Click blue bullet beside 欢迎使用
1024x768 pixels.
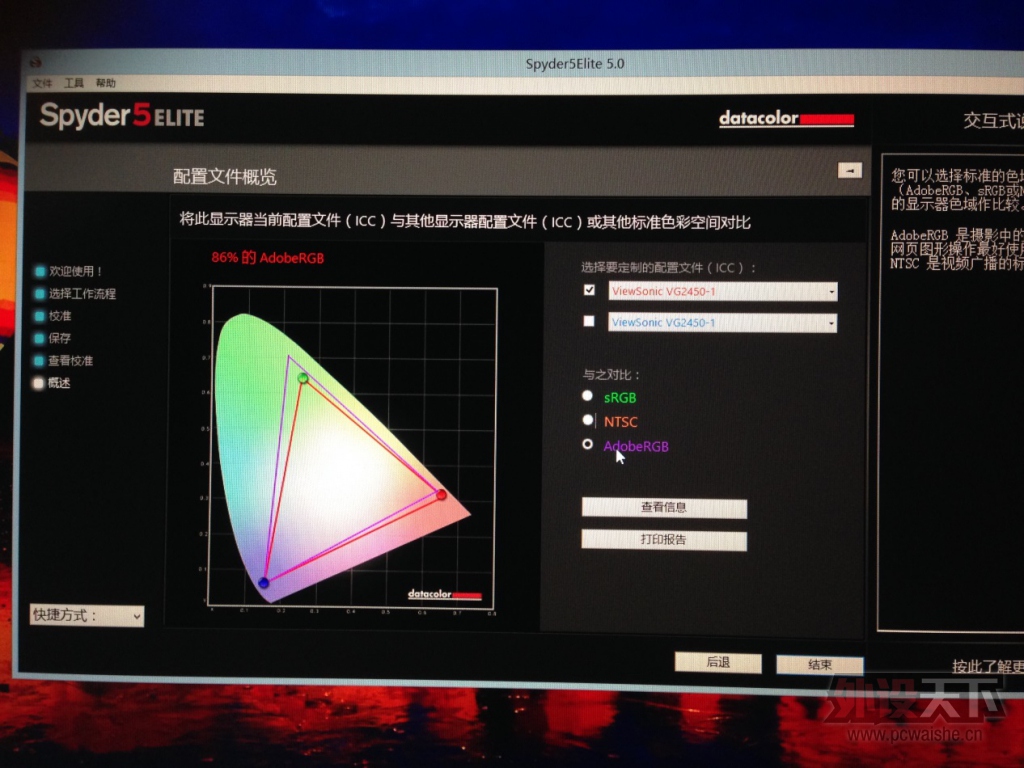(x=40, y=271)
